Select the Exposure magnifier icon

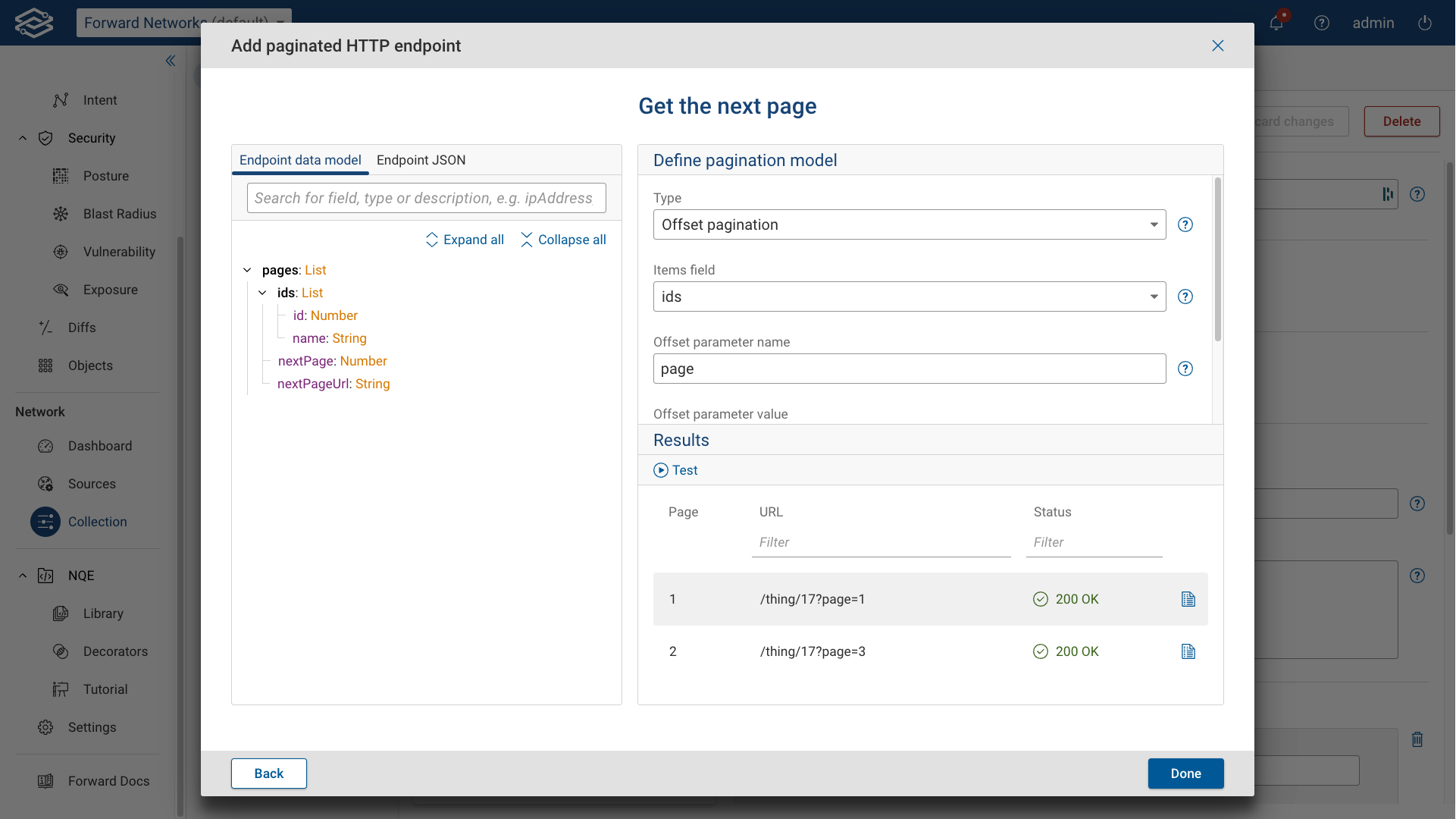61,290
